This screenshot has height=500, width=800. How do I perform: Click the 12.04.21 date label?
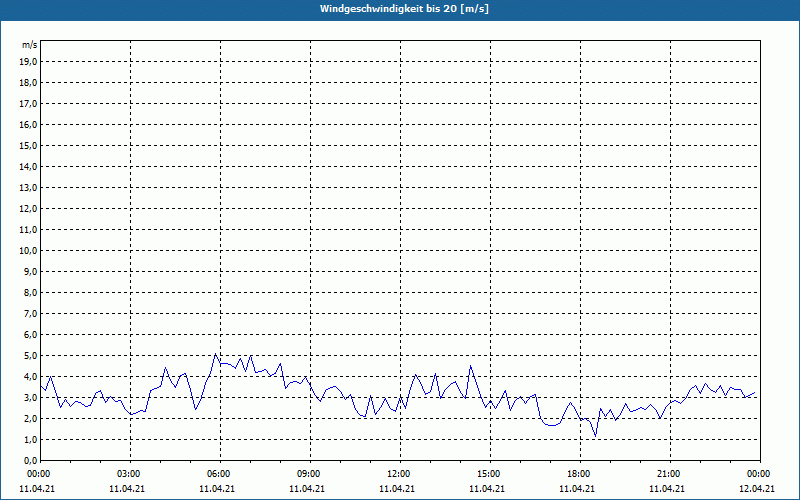click(757, 488)
